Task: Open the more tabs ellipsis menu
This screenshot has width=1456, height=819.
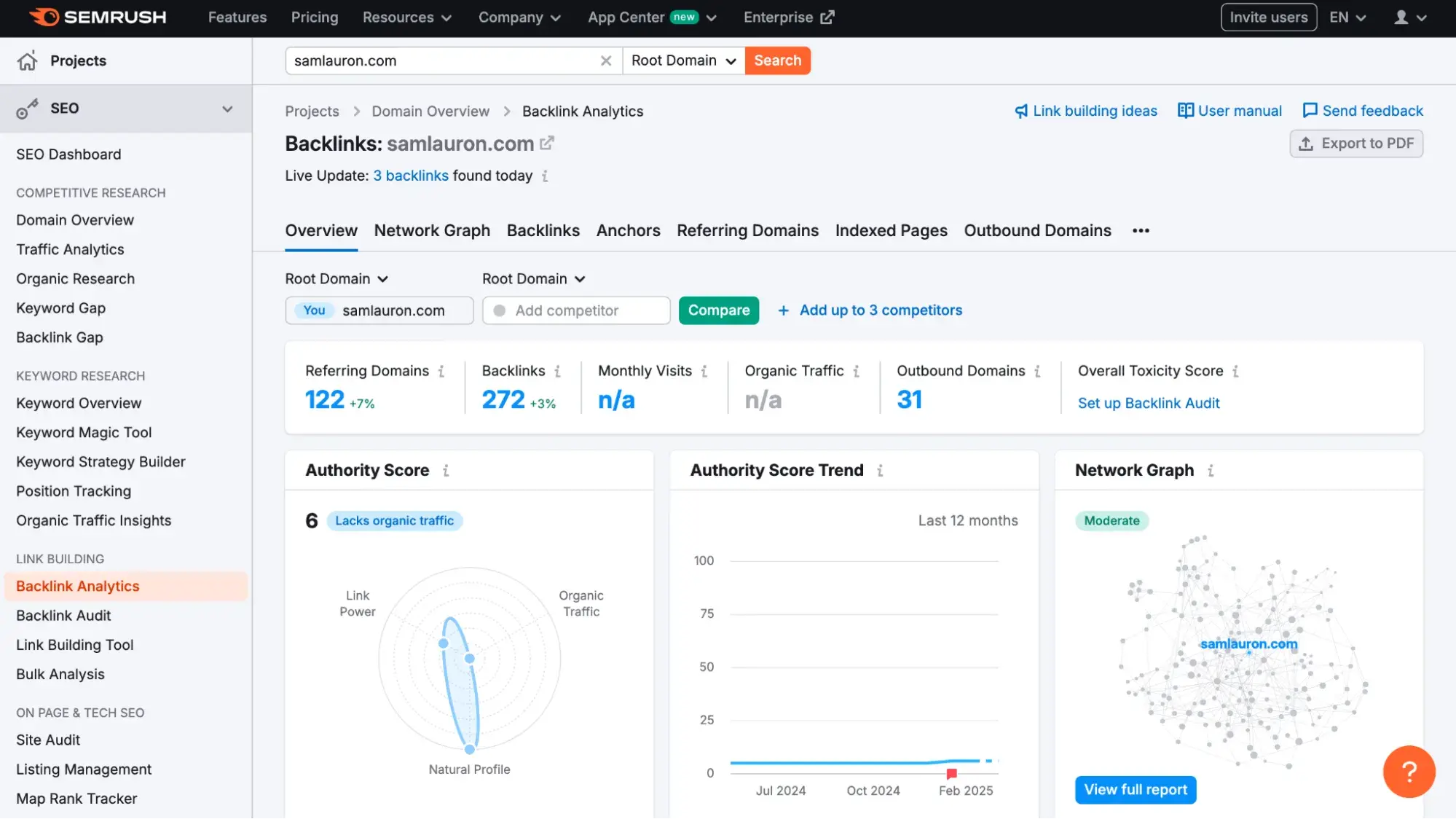Action: point(1141,230)
